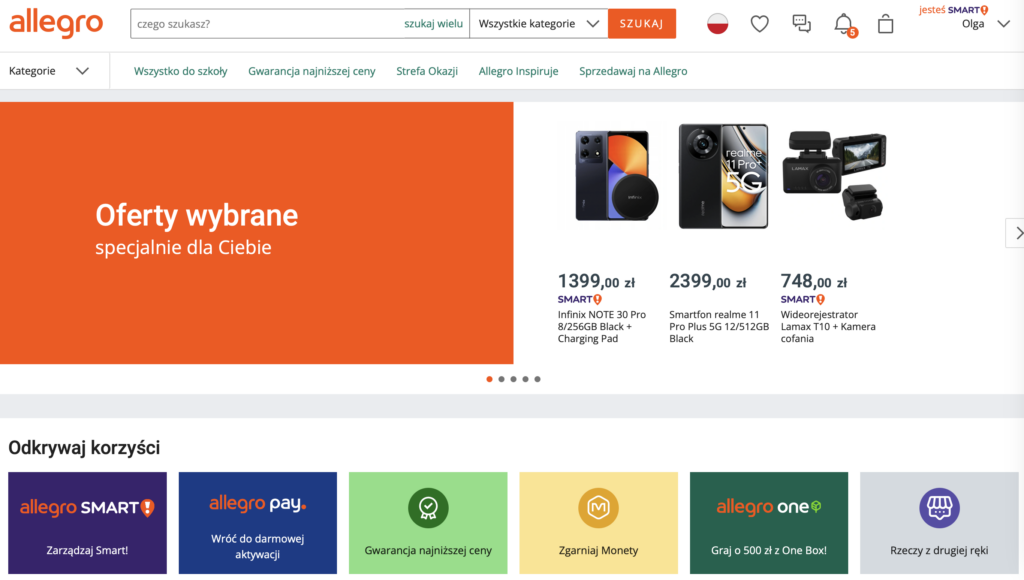The height and width of the screenshot is (580, 1024).
Task: Open Sprzedawaj na Allegro menu item
Action: pos(633,71)
